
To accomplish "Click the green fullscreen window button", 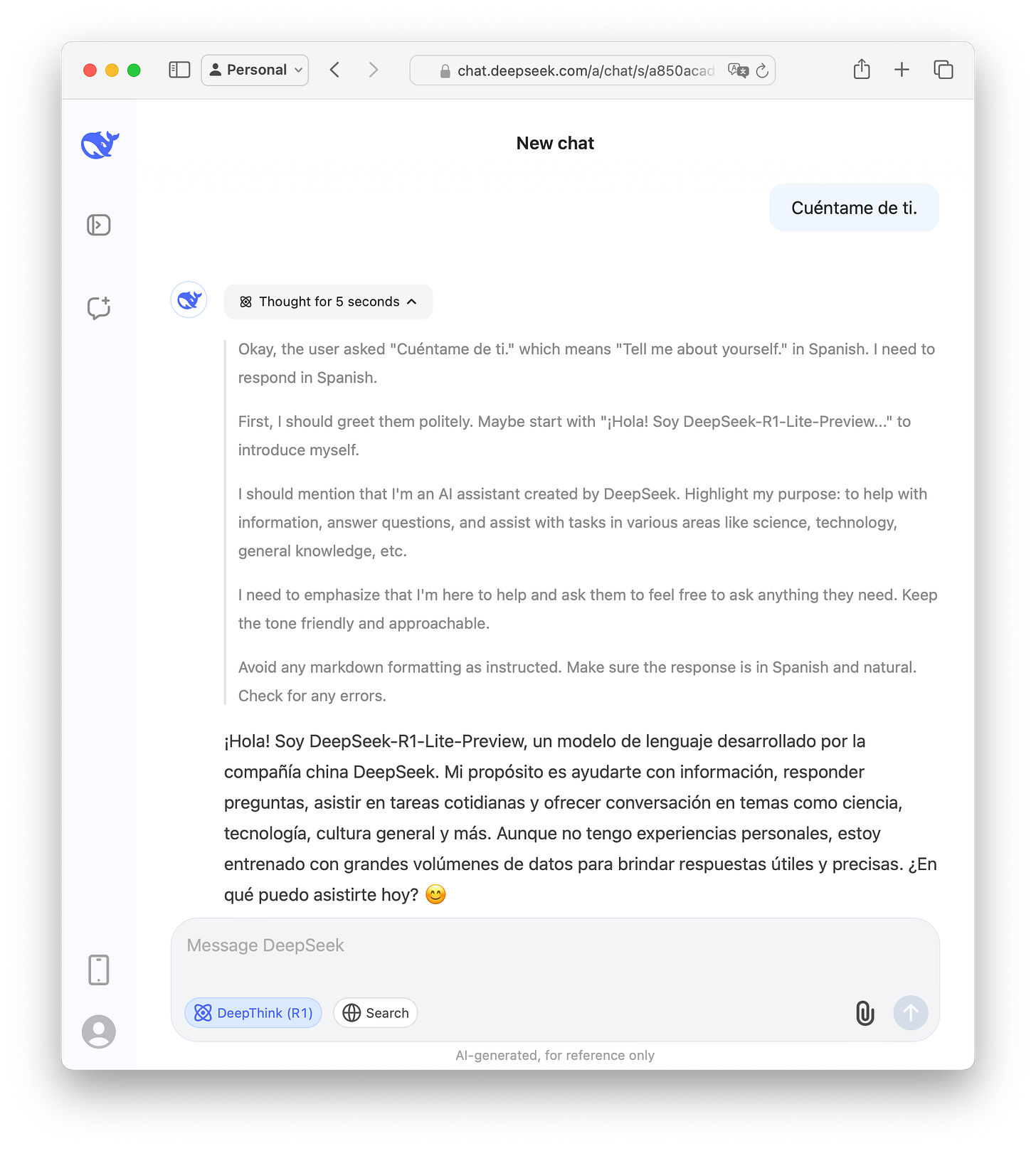I will 134,70.
